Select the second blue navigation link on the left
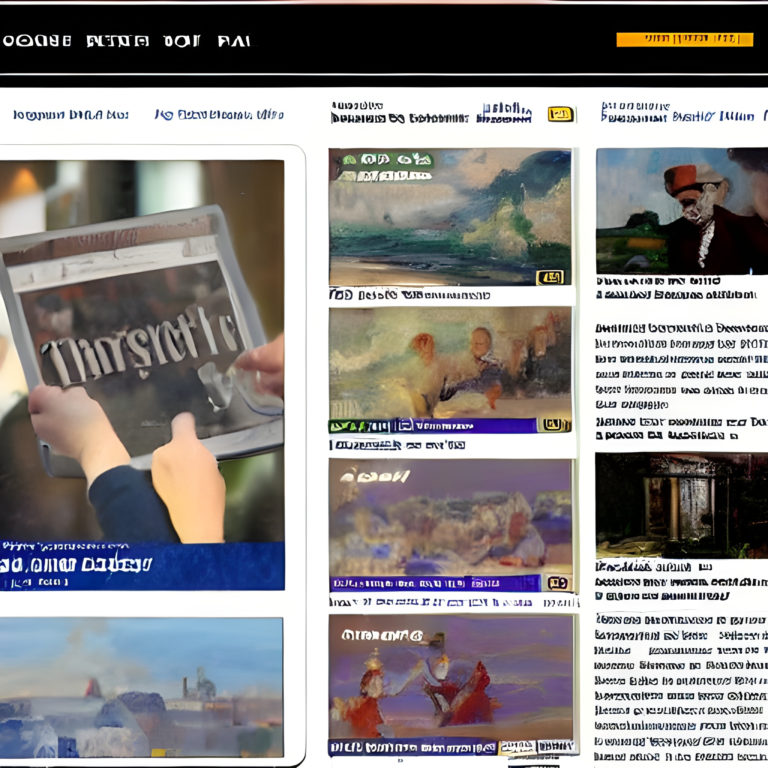 [x=219, y=115]
